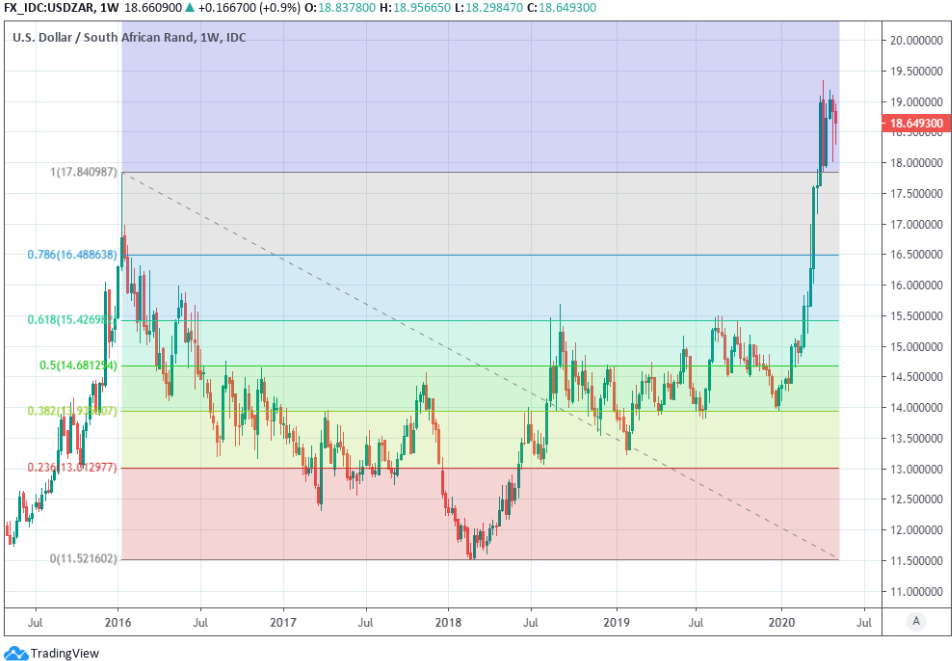Select the FX_IDC:USDZAR symbol in header
The width and height of the screenshot is (952, 661).
48,8
